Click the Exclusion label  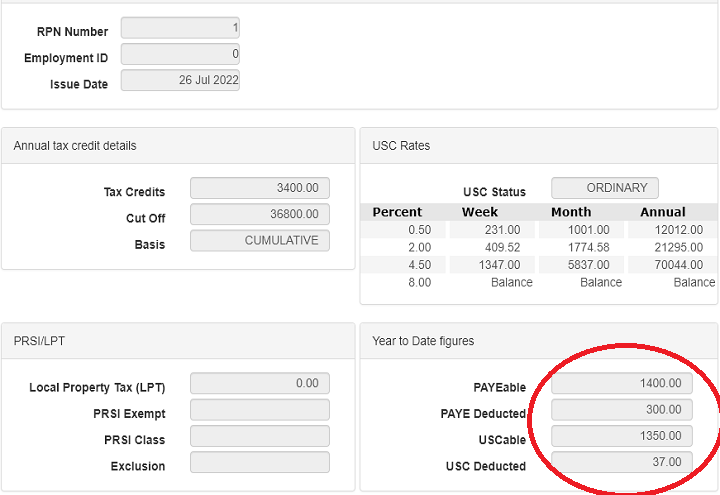138,466
